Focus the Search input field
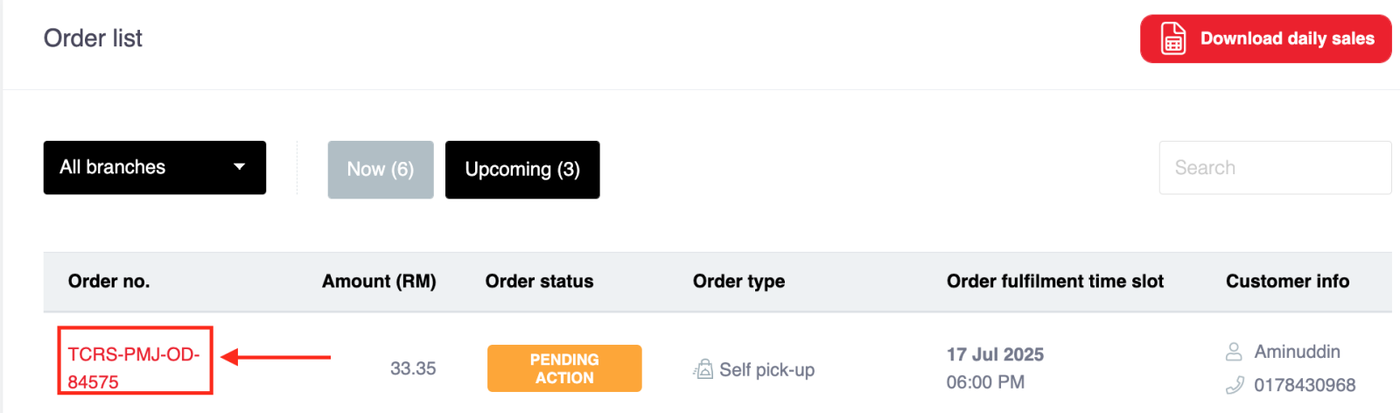1400x413 pixels. pyautogui.click(x=1274, y=168)
